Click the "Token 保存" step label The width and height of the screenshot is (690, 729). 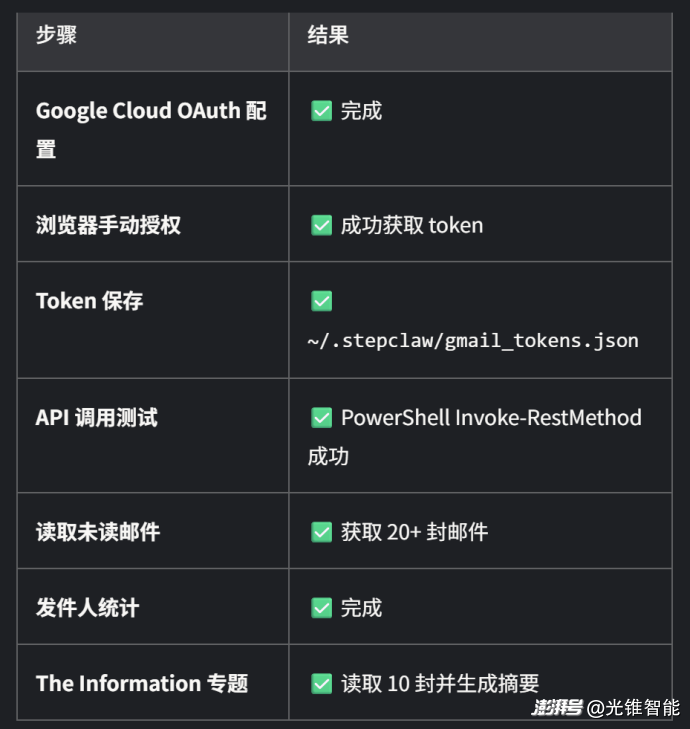point(89,301)
